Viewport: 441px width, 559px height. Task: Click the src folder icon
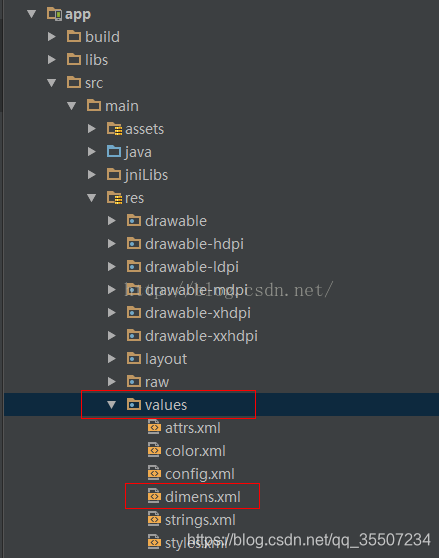[74, 82]
